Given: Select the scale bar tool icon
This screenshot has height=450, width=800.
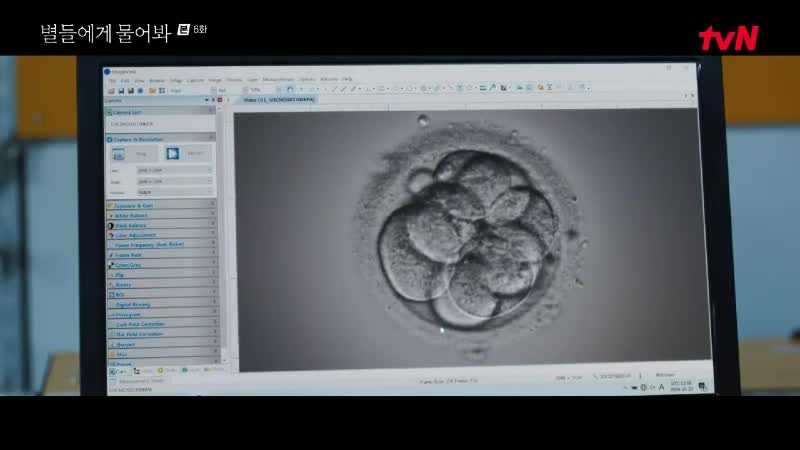Looking at the screenshot, I should [483, 88].
